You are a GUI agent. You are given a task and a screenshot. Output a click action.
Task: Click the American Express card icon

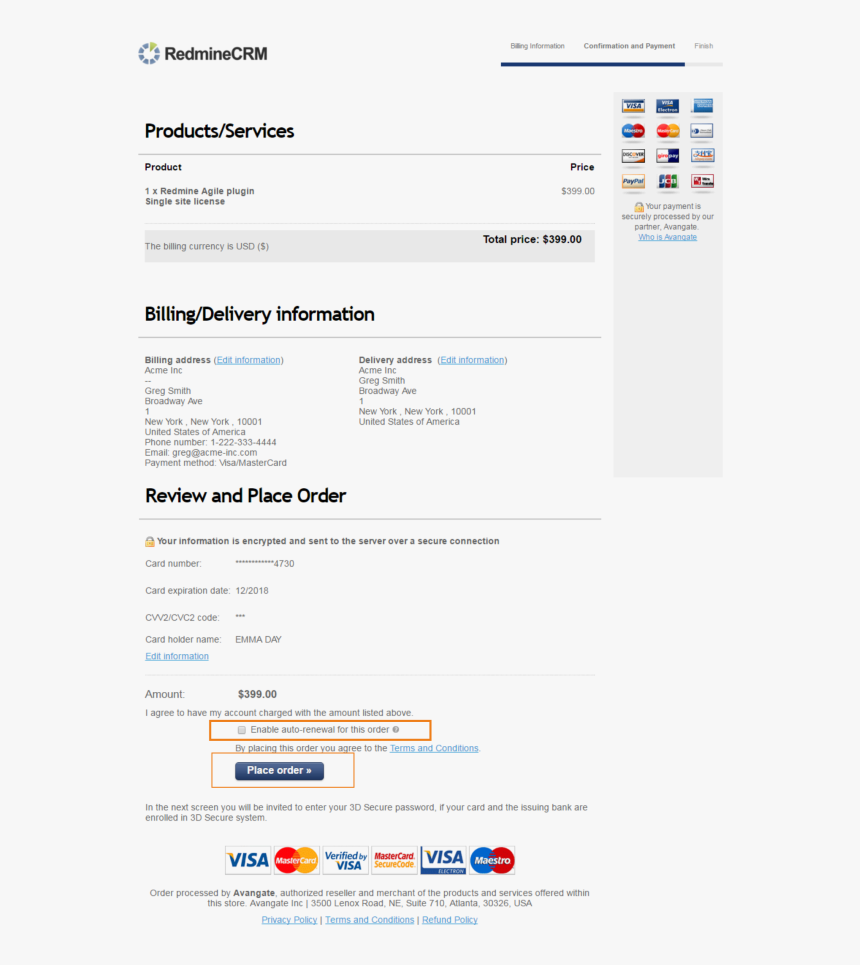(702, 106)
